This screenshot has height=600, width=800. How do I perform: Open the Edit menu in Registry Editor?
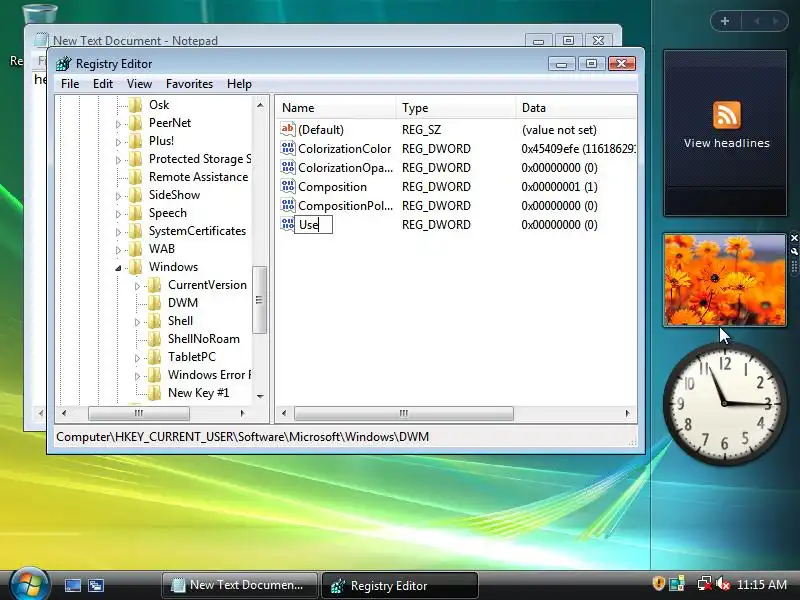click(x=103, y=84)
